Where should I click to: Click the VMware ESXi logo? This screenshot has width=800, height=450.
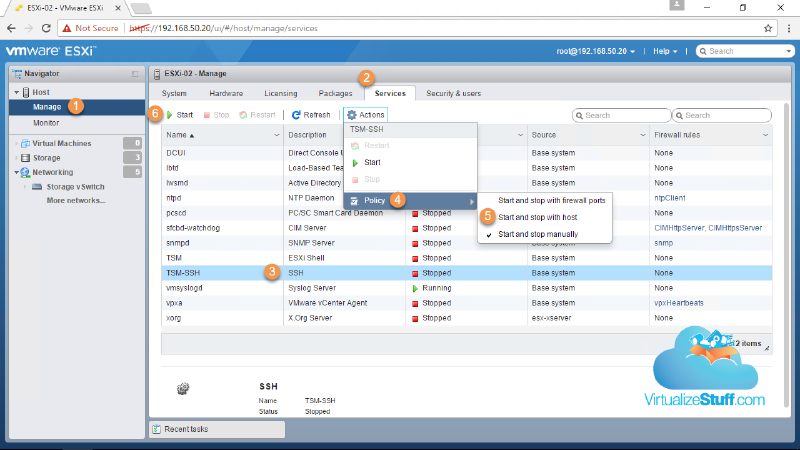tap(51, 51)
